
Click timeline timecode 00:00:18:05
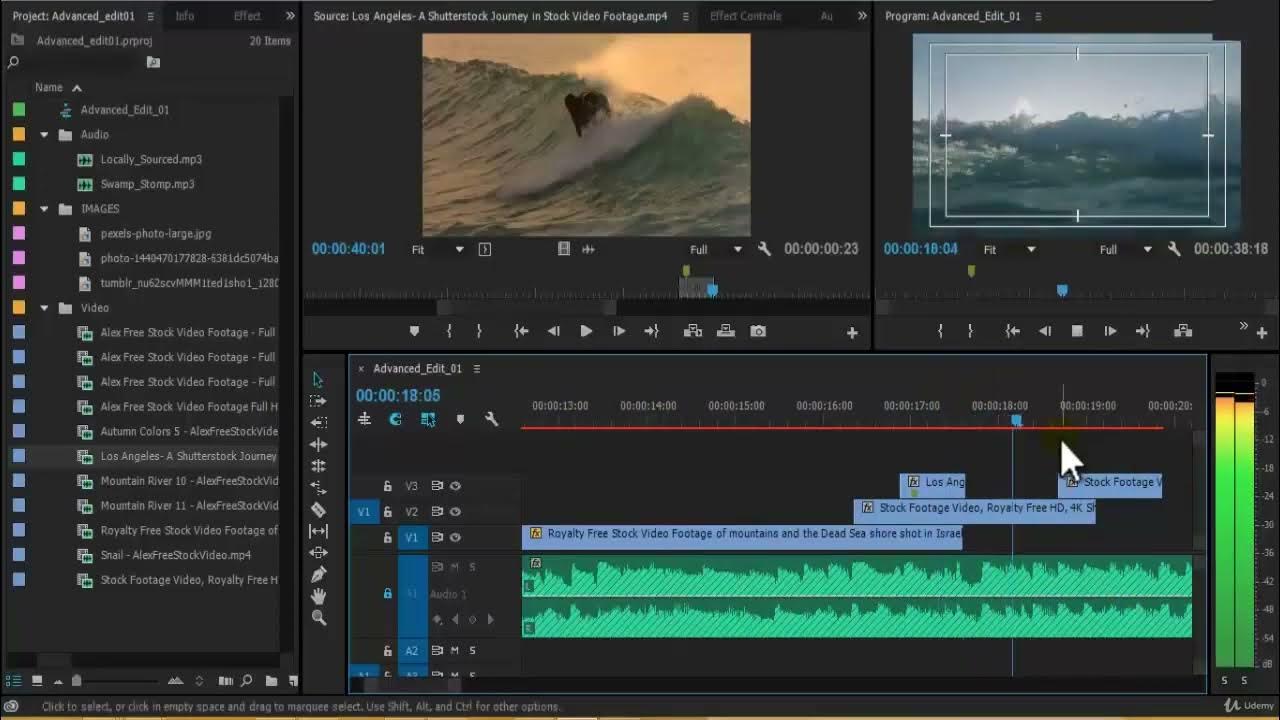(398, 396)
